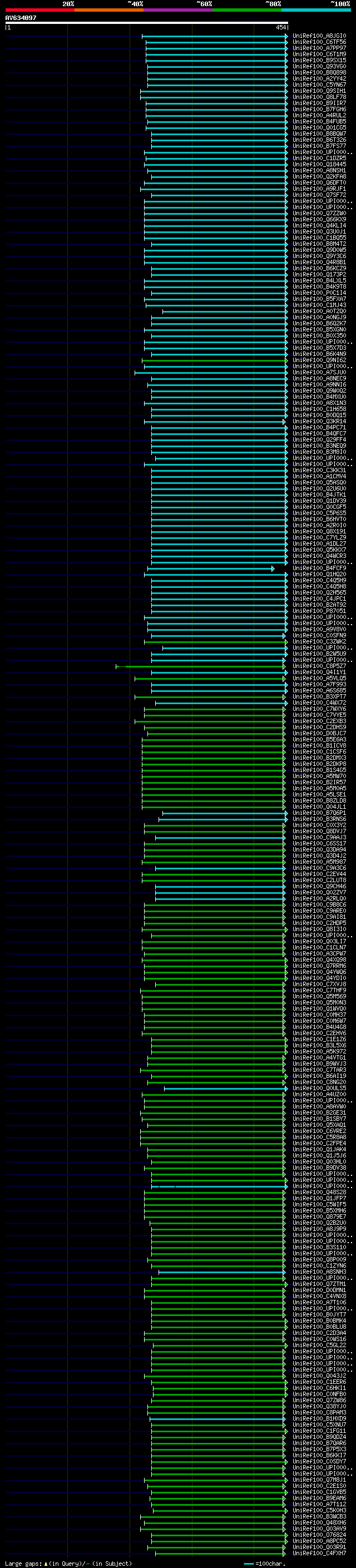Select UniRef100_A9RJF1 hit

point(319,189)
